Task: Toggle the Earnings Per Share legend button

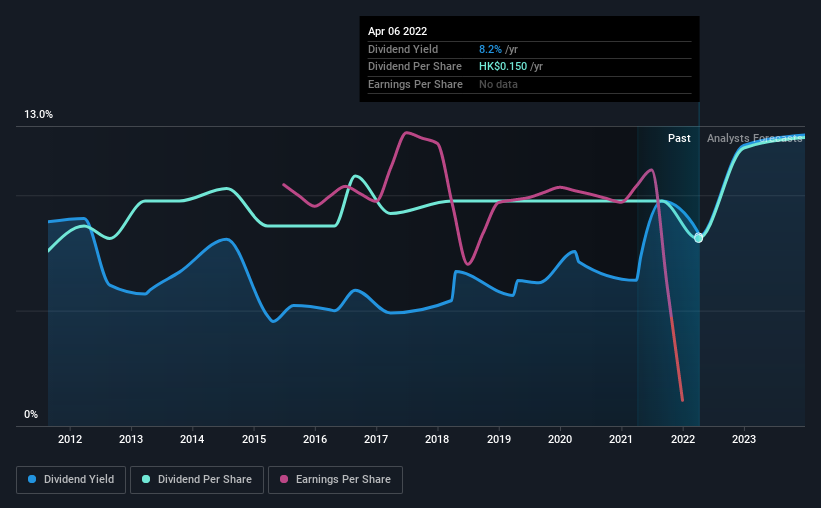Action: (335, 480)
